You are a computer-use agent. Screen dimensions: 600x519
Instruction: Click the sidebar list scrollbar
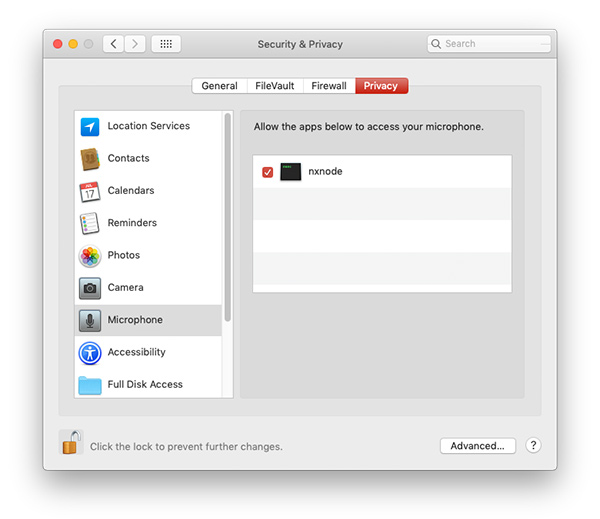pos(228,220)
